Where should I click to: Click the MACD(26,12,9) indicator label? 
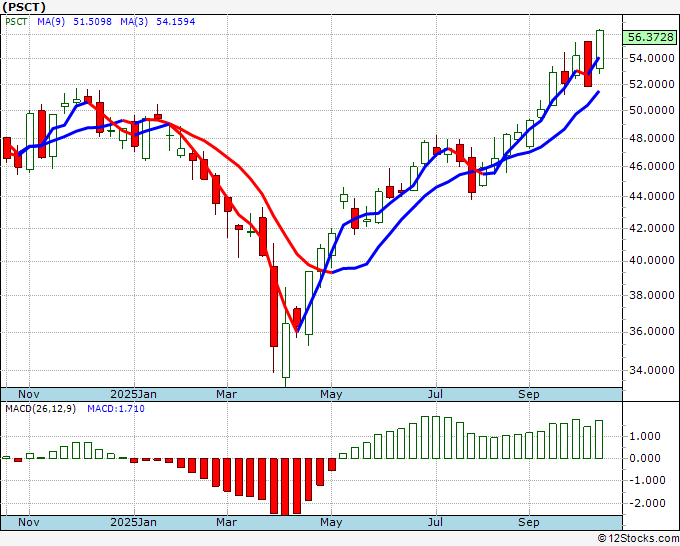coord(40,409)
